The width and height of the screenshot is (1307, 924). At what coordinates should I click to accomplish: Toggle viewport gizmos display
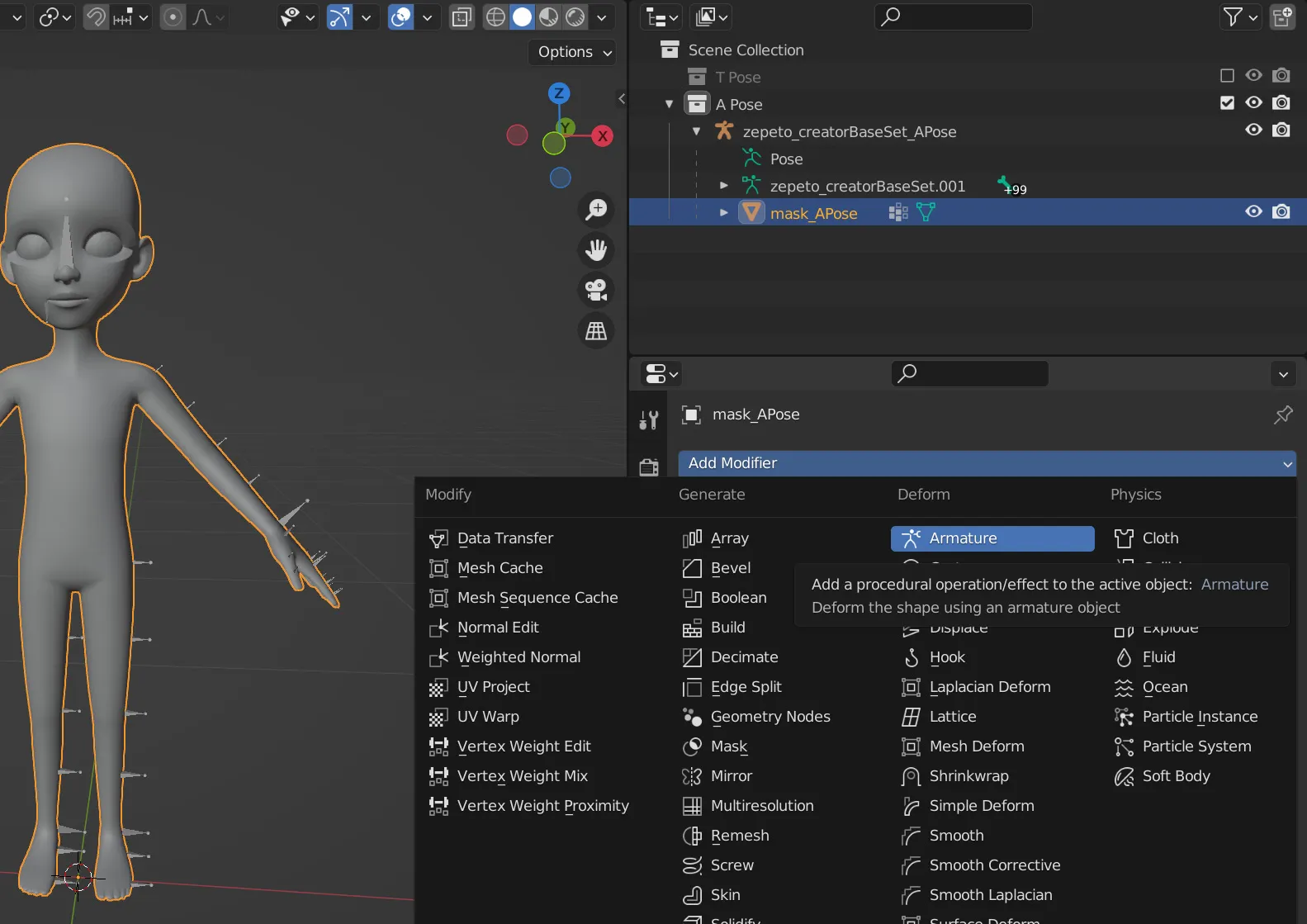339,17
